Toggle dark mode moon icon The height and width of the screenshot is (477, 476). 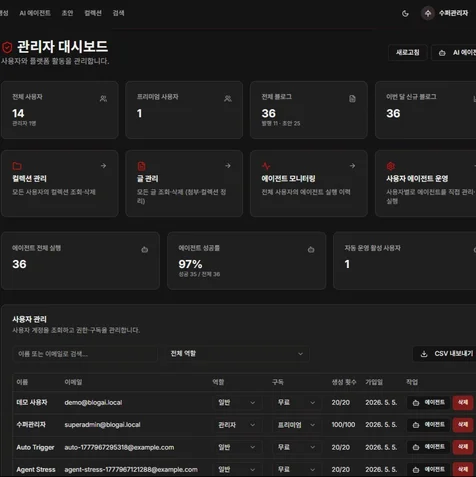[x=405, y=13]
